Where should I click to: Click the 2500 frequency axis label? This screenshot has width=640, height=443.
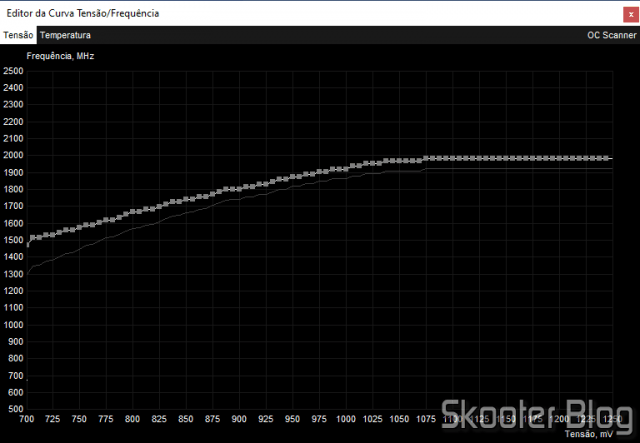tap(13, 71)
